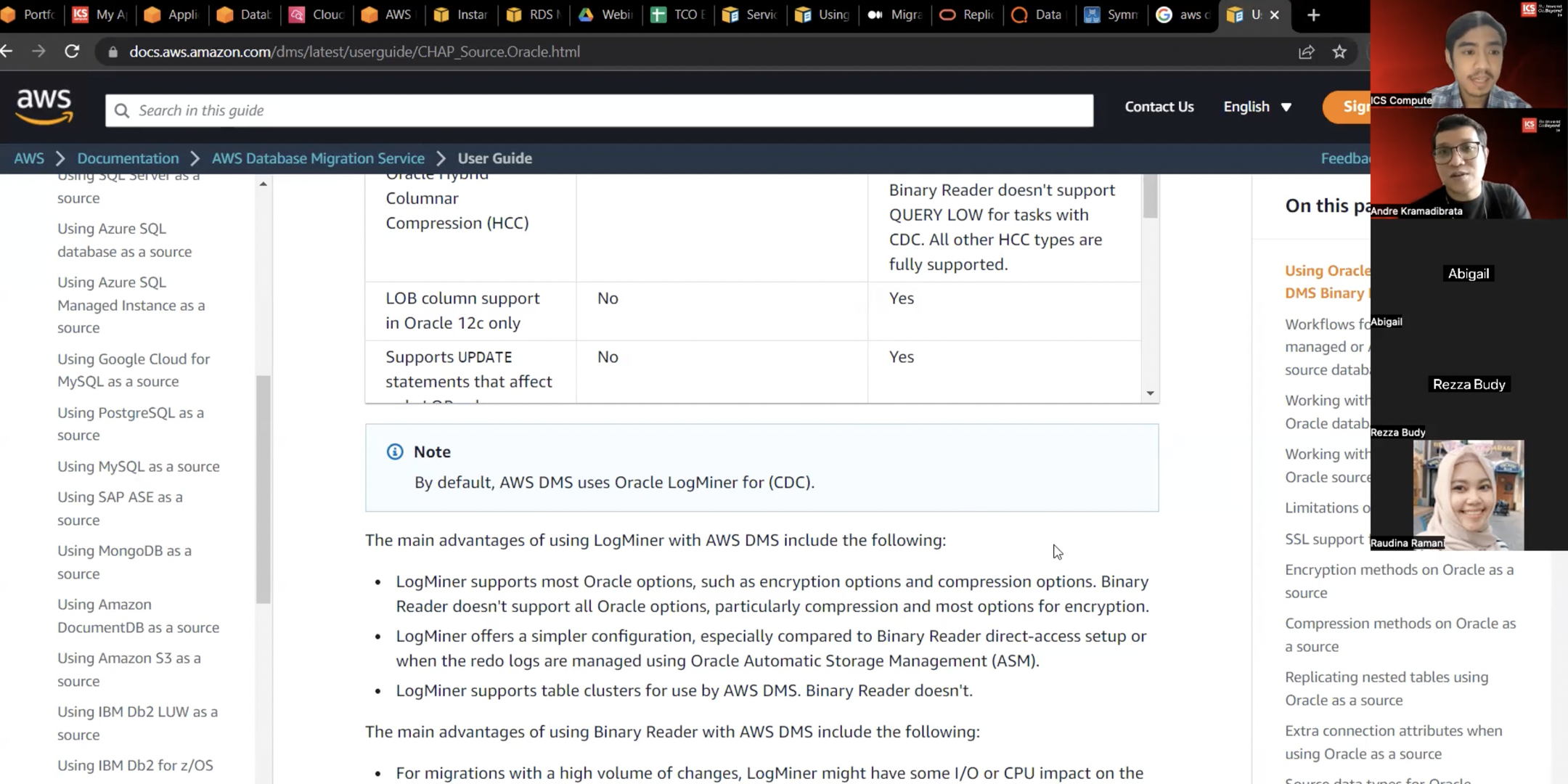
Task: Click the table scrollbar down arrow
Action: click(1150, 393)
